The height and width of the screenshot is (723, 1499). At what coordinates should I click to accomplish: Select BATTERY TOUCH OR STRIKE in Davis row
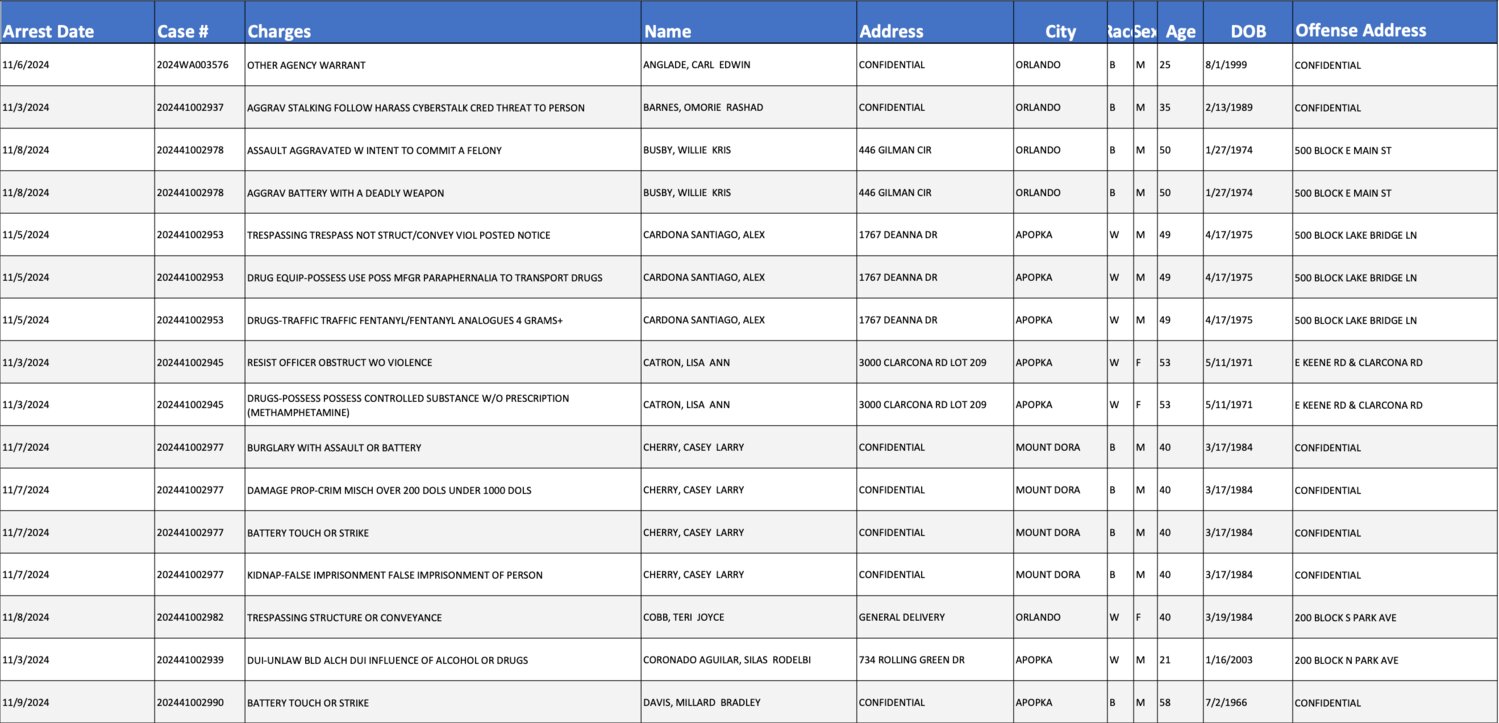[442, 702]
